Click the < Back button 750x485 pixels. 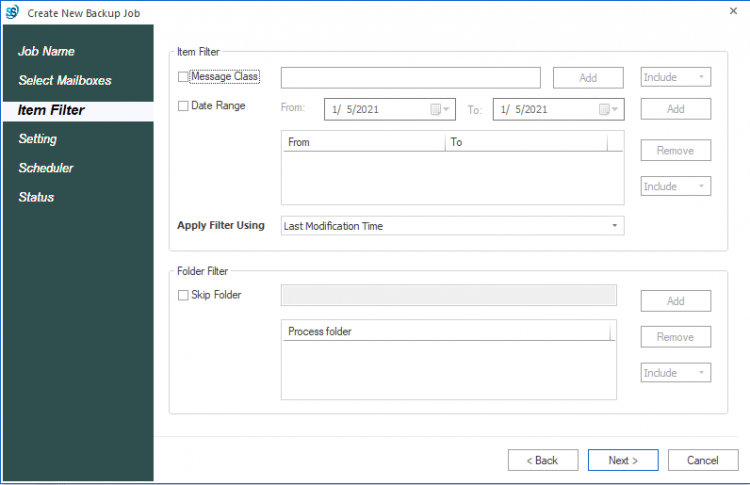(542, 460)
